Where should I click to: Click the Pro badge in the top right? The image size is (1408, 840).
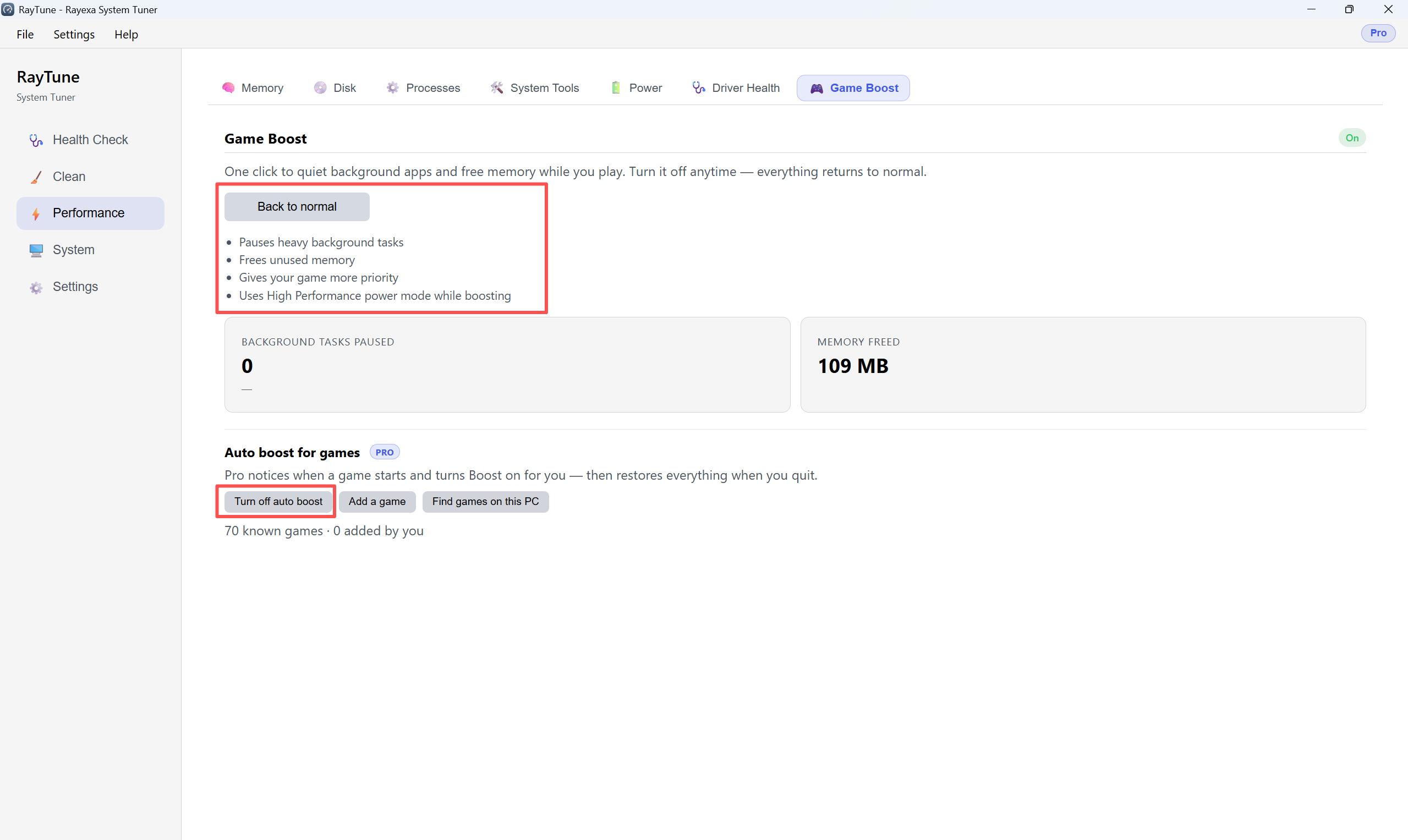[1378, 34]
